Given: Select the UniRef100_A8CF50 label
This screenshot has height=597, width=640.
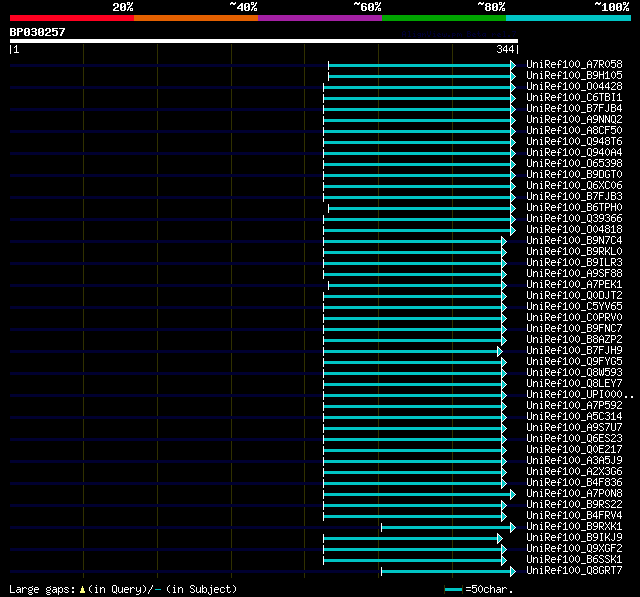Looking at the screenshot, I should click(574, 131).
